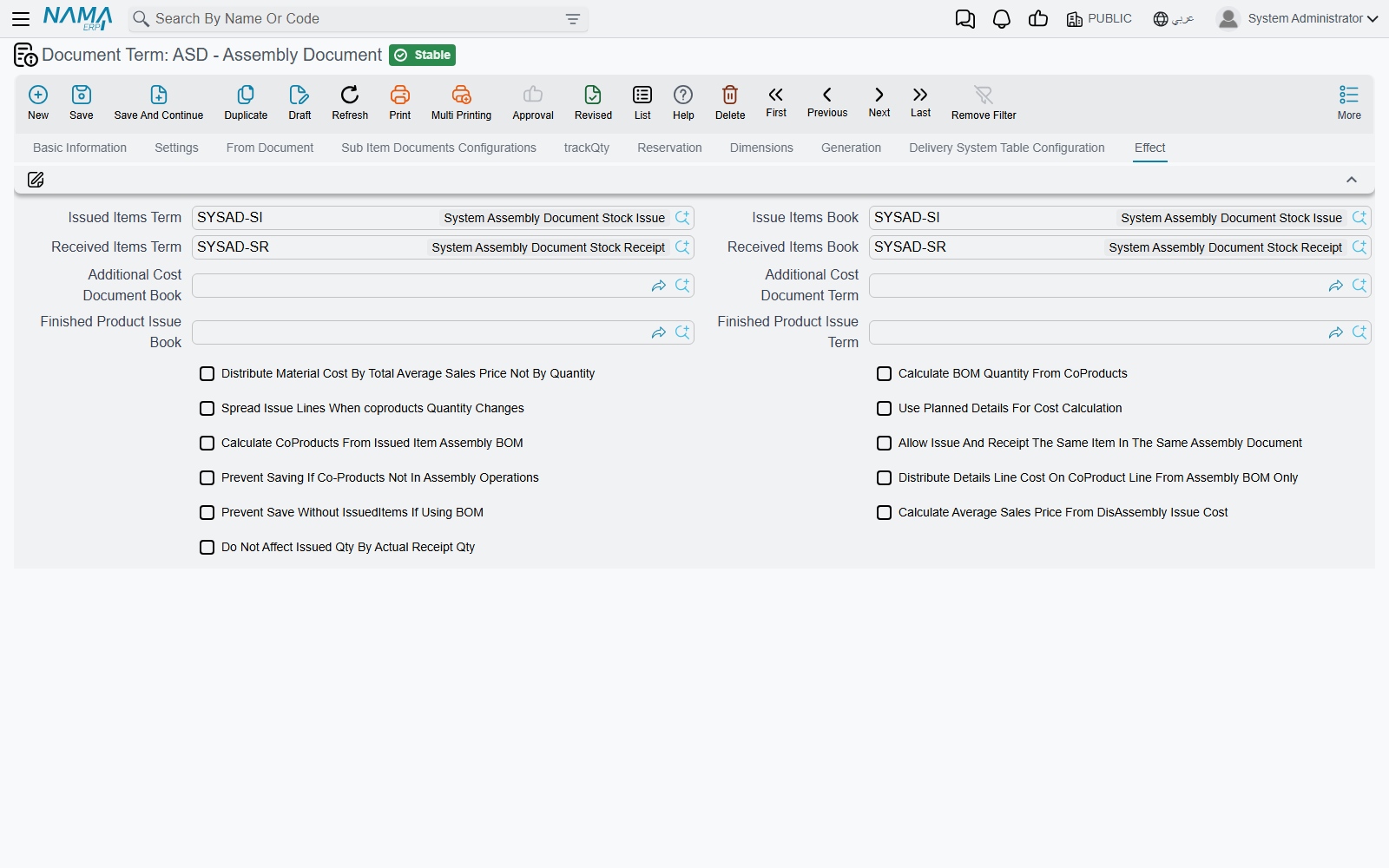Image resolution: width=1389 pixels, height=868 pixels.
Task: Delete this document term
Action: tap(730, 102)
